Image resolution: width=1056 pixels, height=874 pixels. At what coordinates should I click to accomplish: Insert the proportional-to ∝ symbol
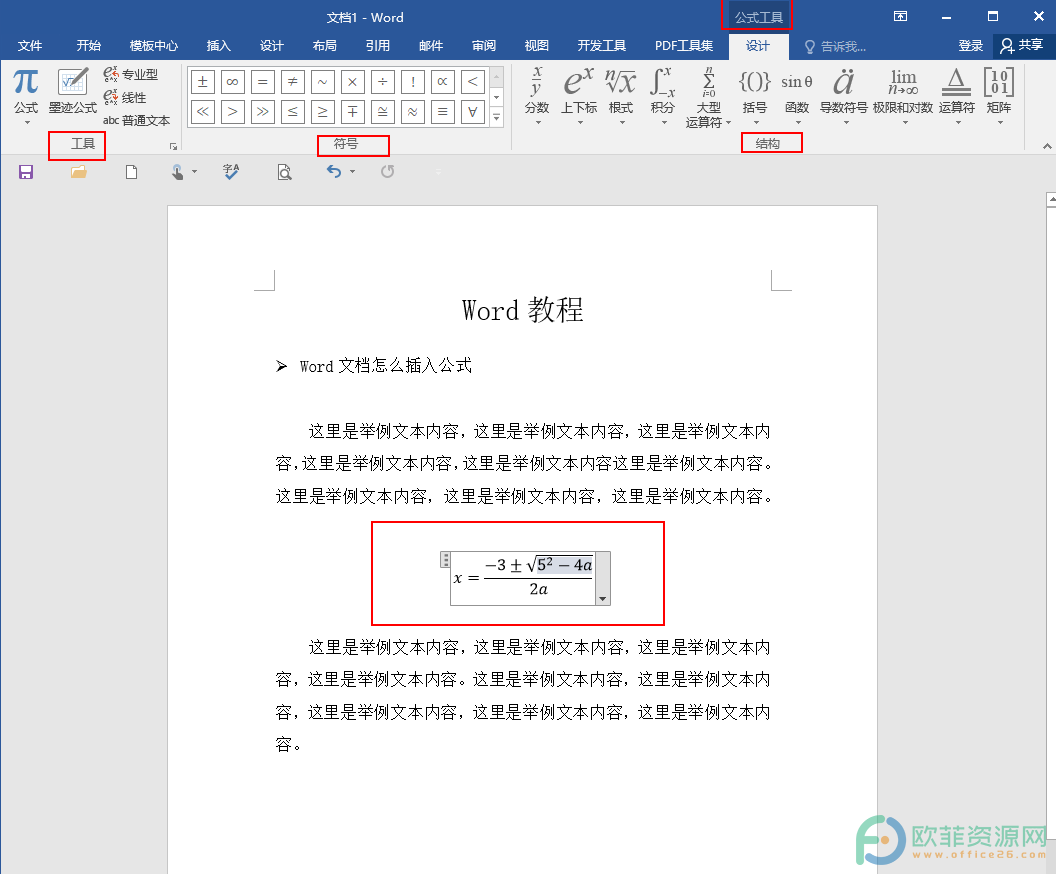point(442,82)
